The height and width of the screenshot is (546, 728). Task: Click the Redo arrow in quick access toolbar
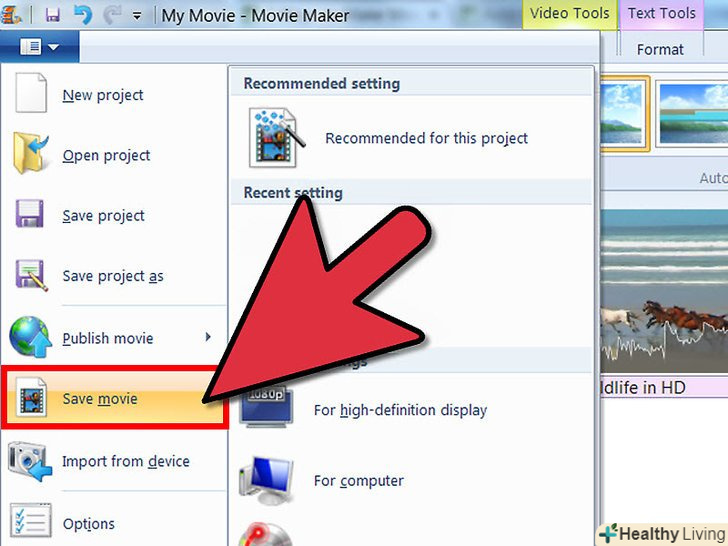[x=112, y=15]
